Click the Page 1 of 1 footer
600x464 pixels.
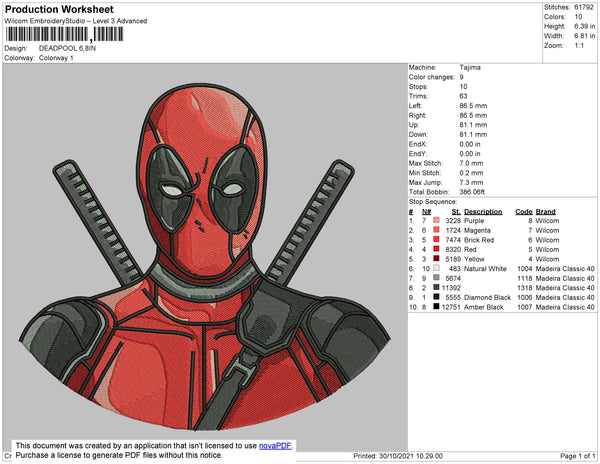577,456
